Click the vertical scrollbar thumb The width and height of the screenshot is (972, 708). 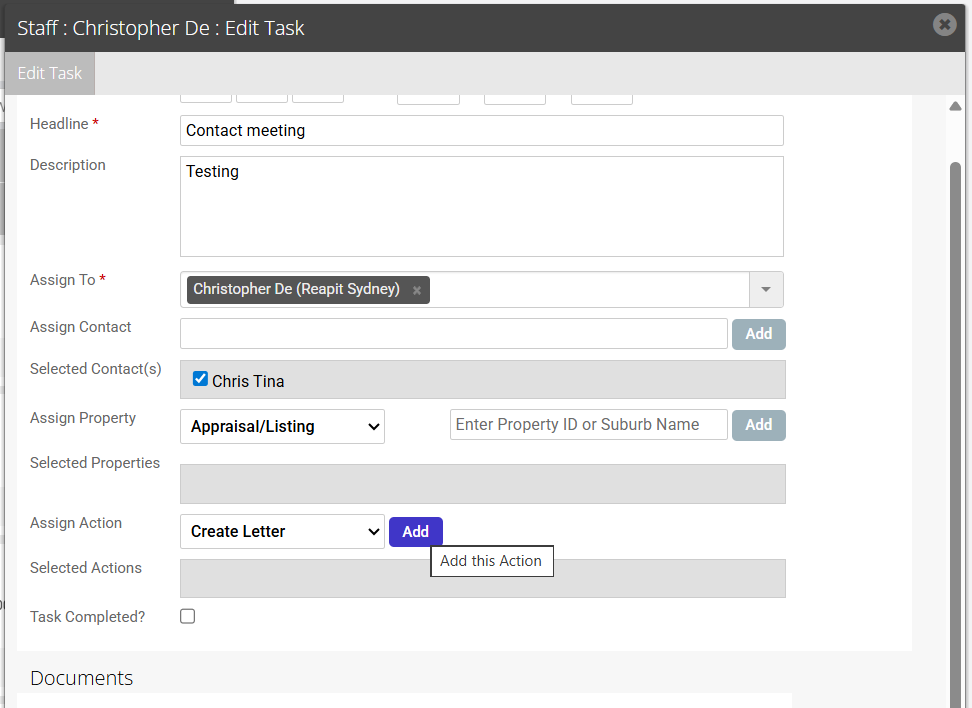pyautogui.click(x=956, y=434)
